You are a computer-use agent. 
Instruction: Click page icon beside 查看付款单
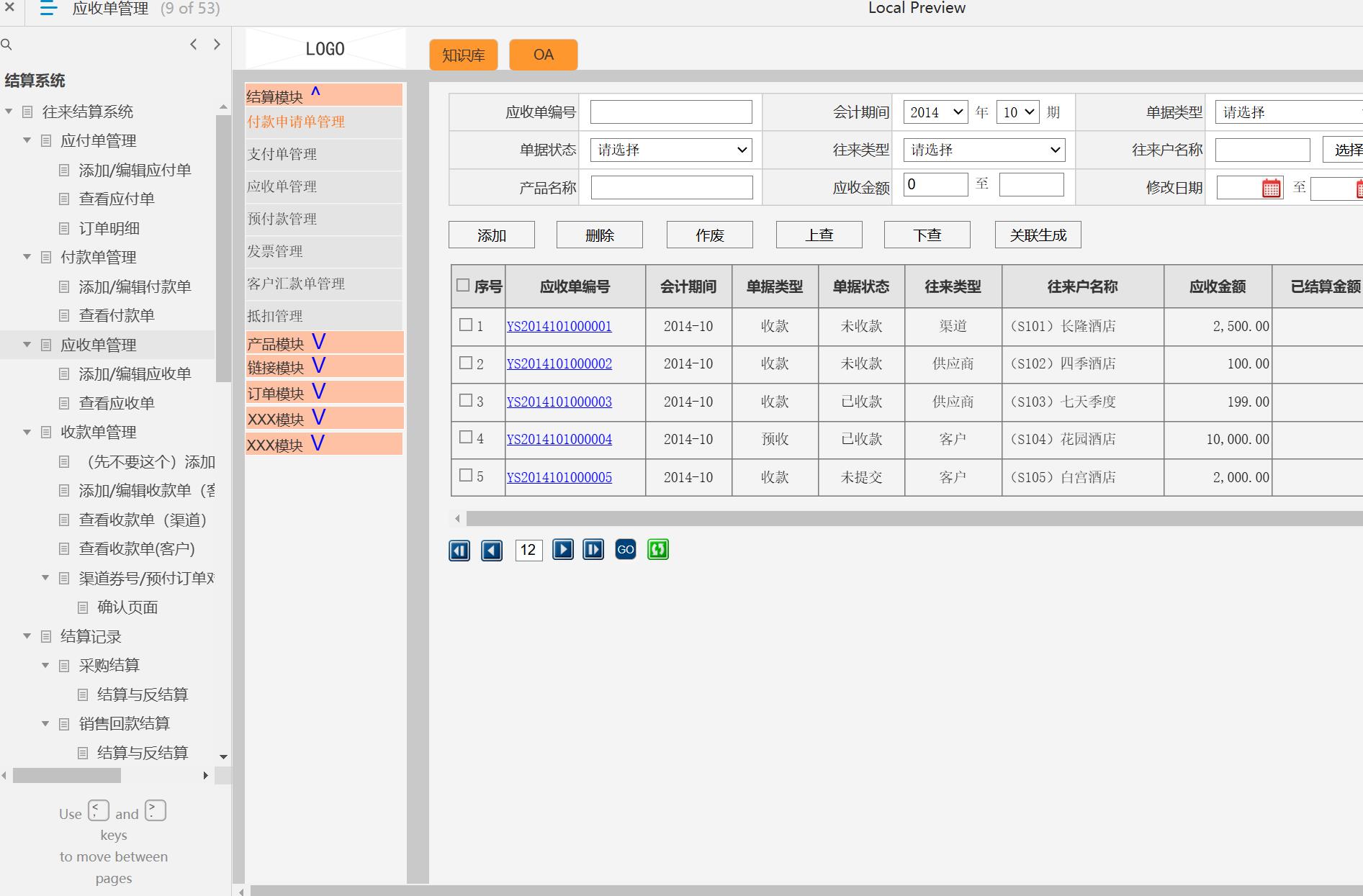[64, 316]
